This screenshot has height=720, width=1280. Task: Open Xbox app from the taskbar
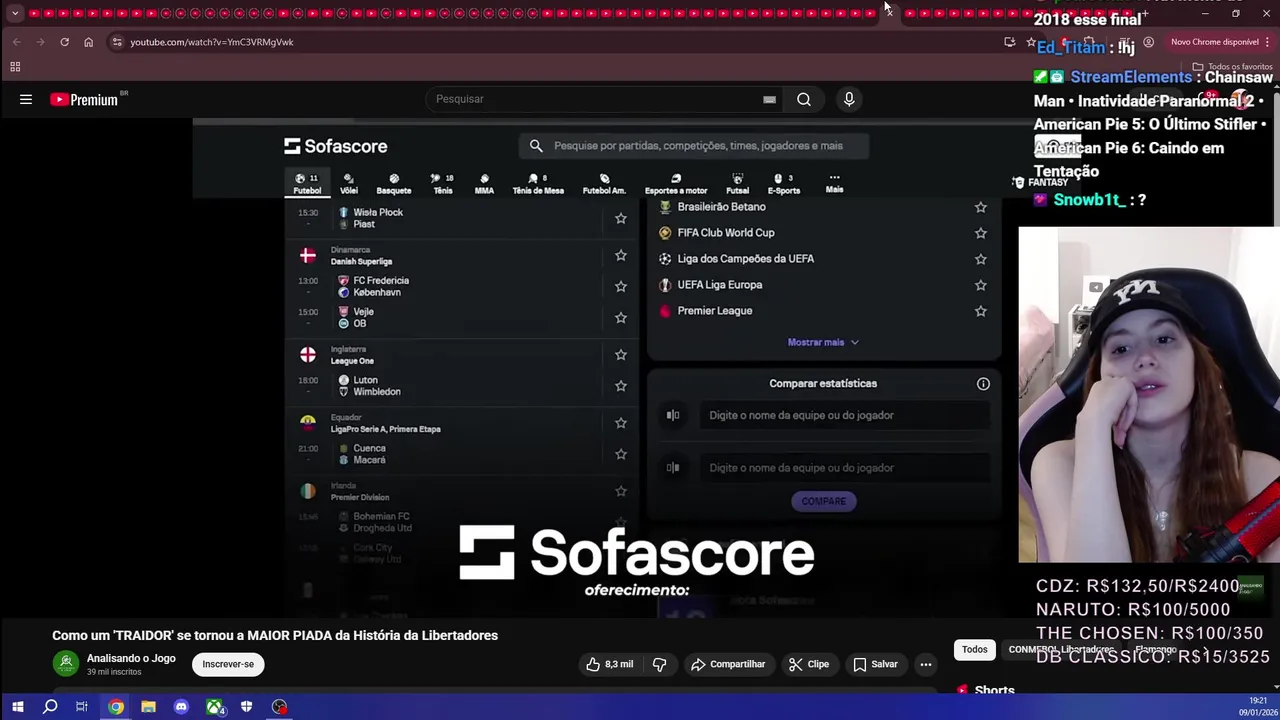pos(214,707)
